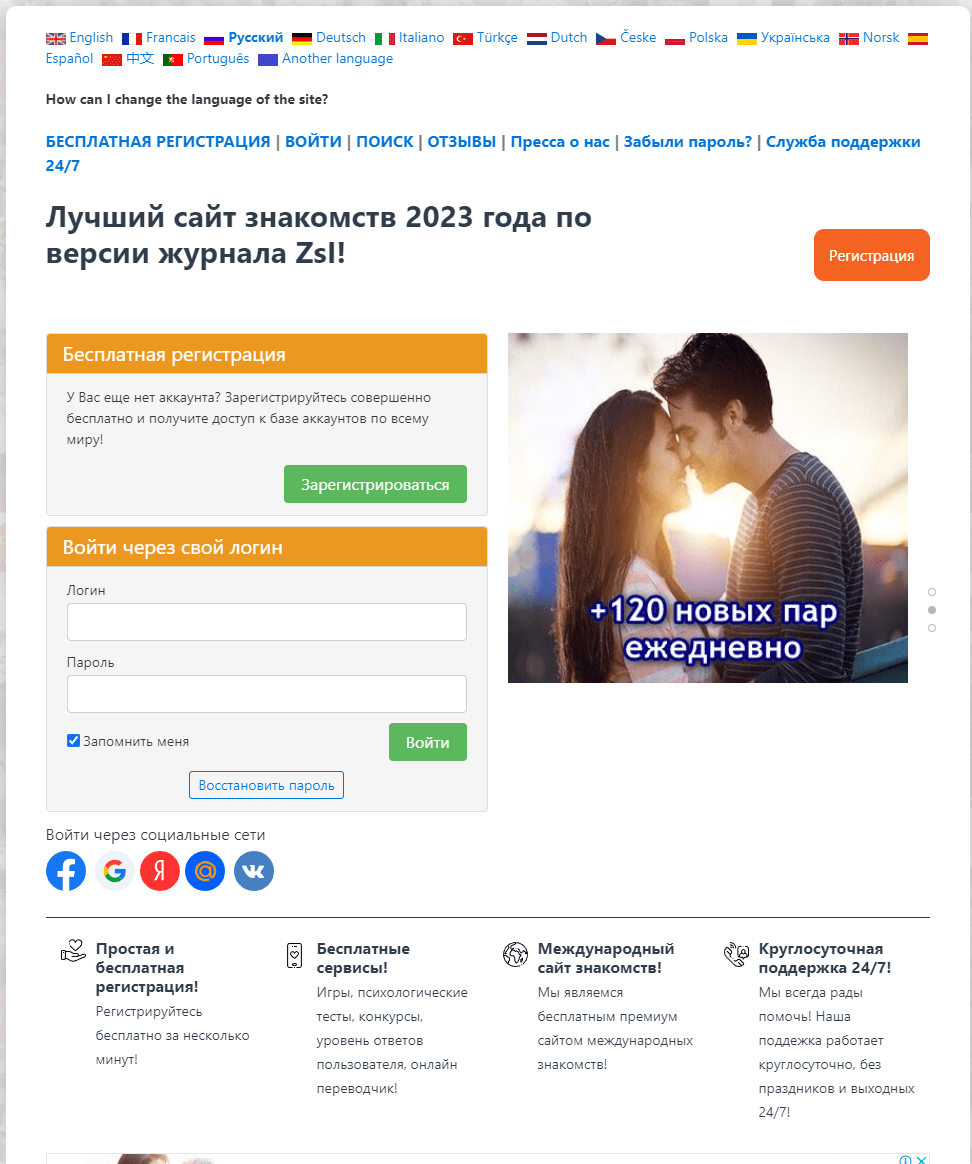Click the orange Регистрация button
This screenshot has height=1164, width=972.
[872, 255]
